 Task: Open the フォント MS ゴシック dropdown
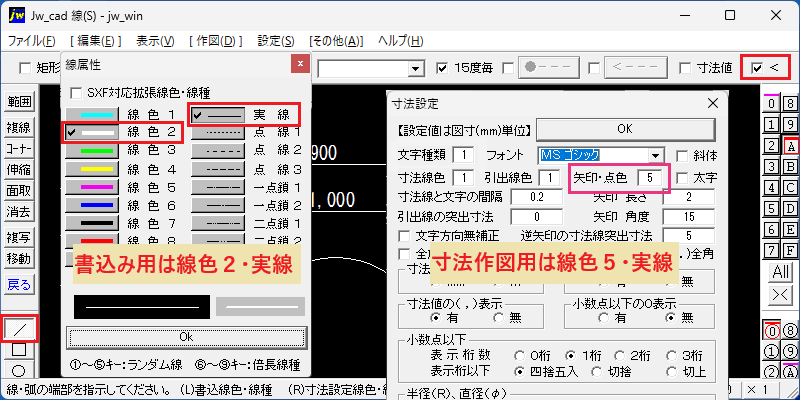654,155
